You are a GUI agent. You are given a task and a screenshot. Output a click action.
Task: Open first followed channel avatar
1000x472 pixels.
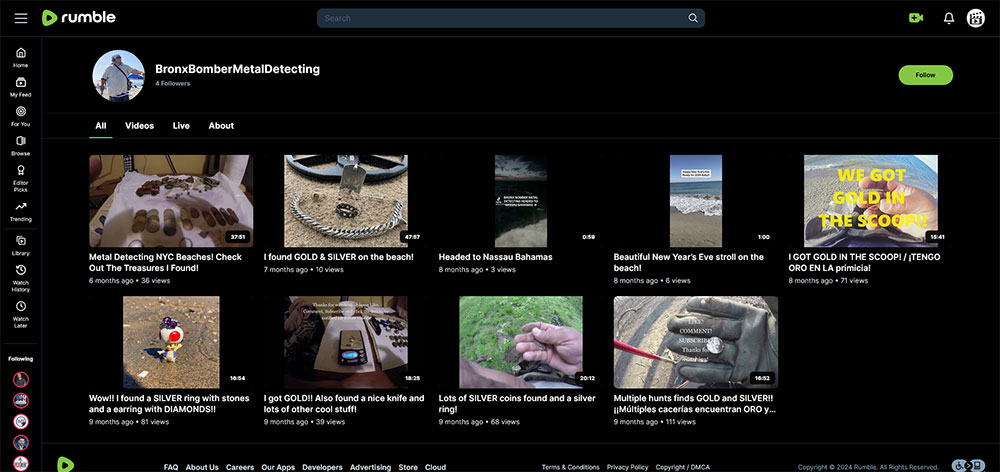tap(21, 380)
